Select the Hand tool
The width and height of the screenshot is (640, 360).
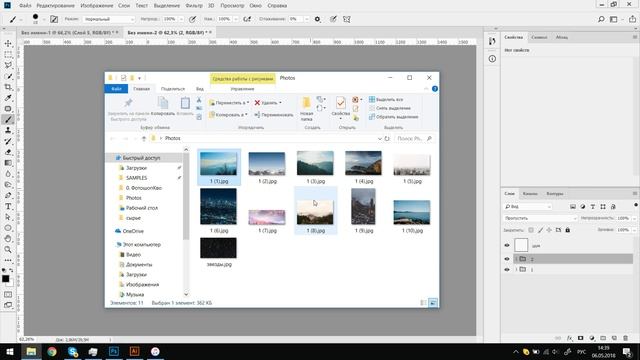tap(8, 239)
